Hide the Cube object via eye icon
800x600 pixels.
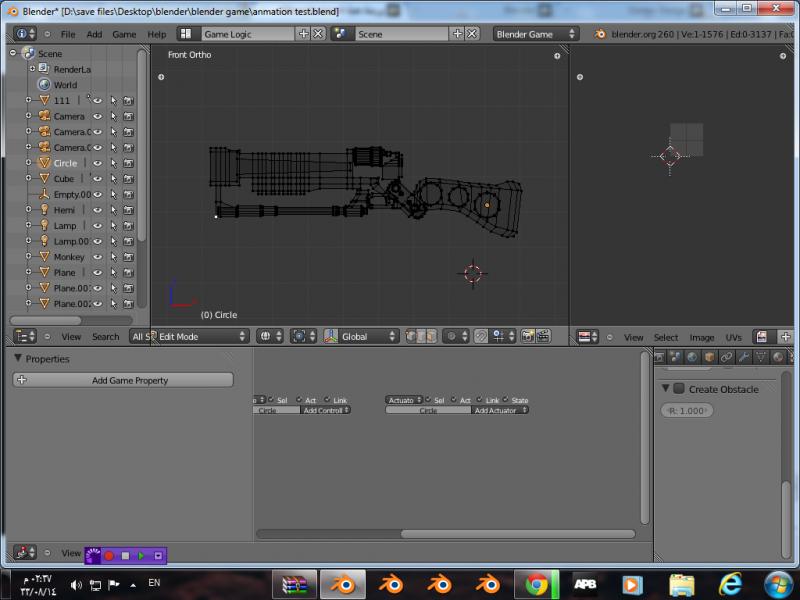[98, 179]
